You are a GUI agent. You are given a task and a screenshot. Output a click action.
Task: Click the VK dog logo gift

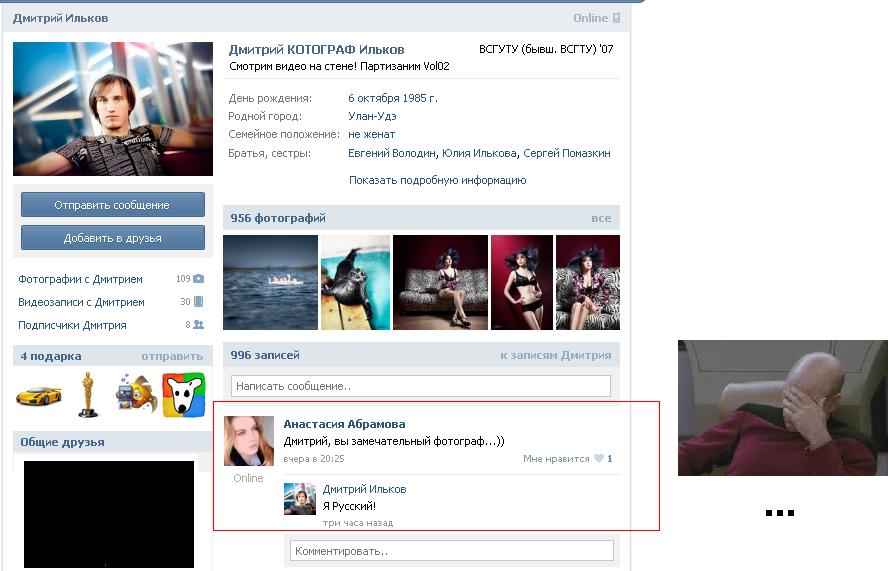[x=183, y=395]
